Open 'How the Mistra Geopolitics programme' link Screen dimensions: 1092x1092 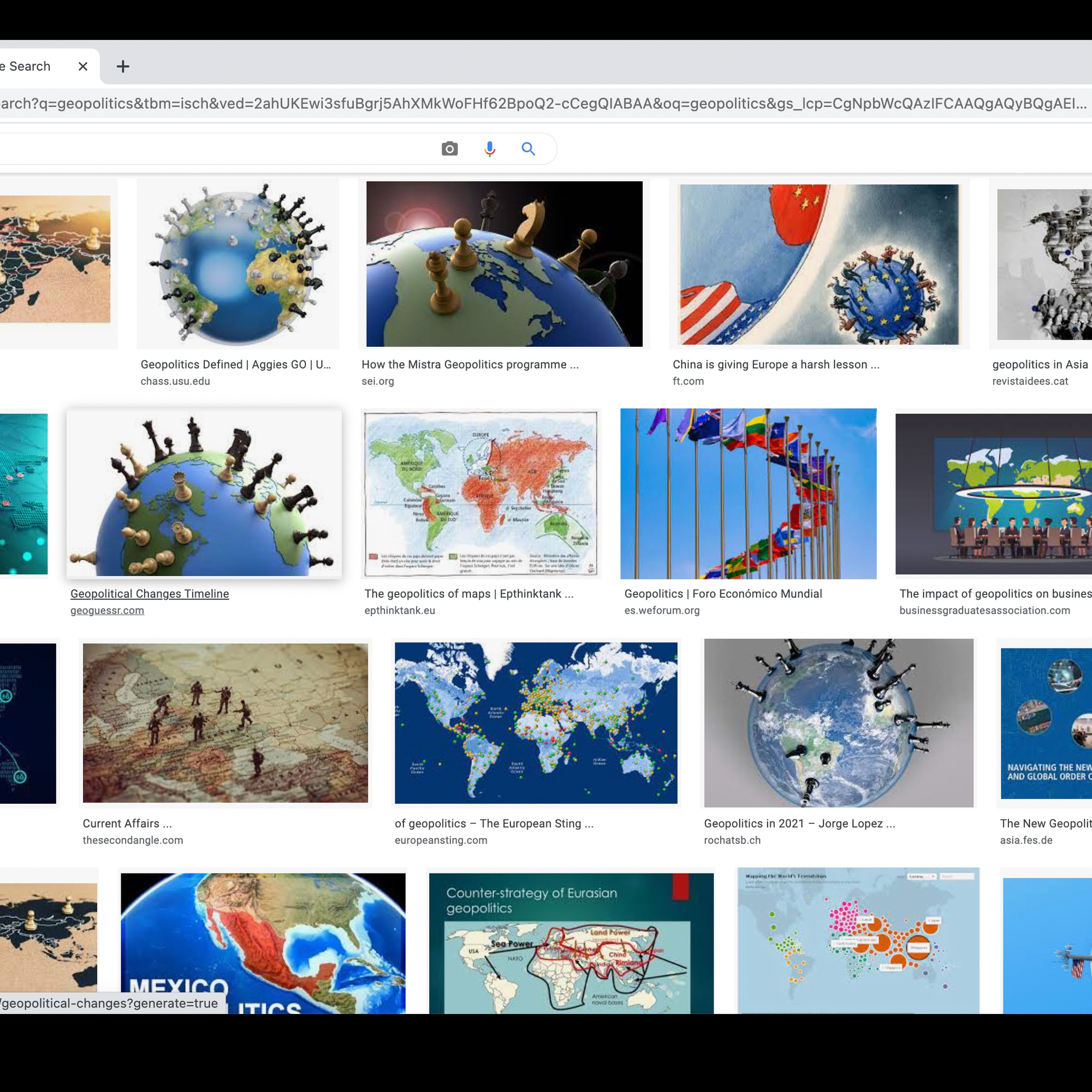(470, 365)
